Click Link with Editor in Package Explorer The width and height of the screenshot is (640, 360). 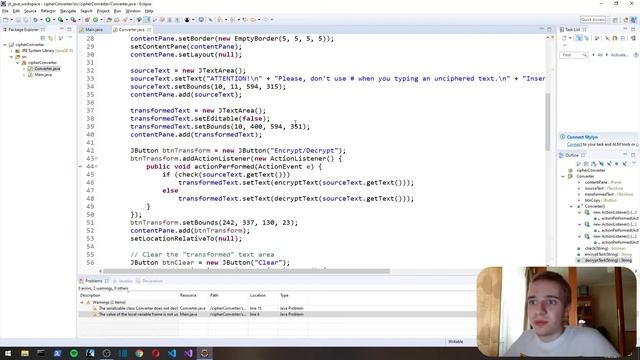[51, 38]
